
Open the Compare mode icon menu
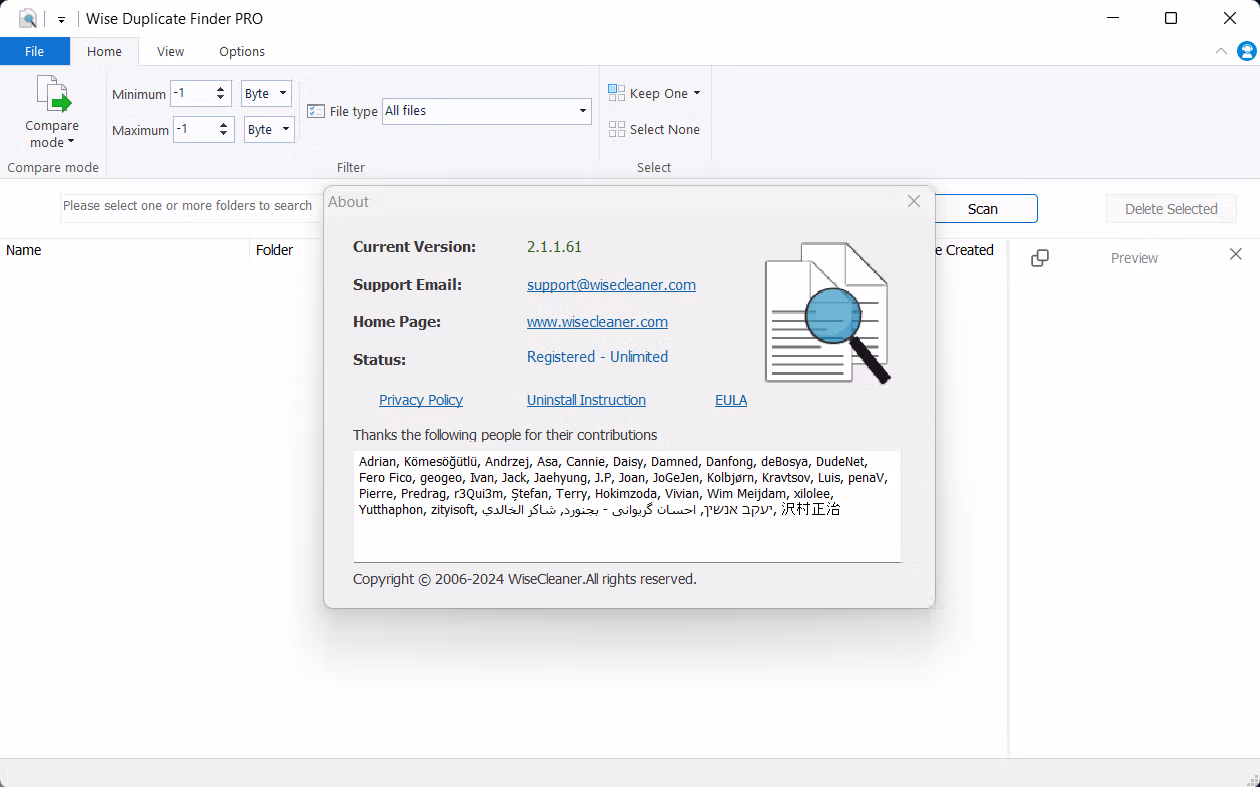[53, 94]
